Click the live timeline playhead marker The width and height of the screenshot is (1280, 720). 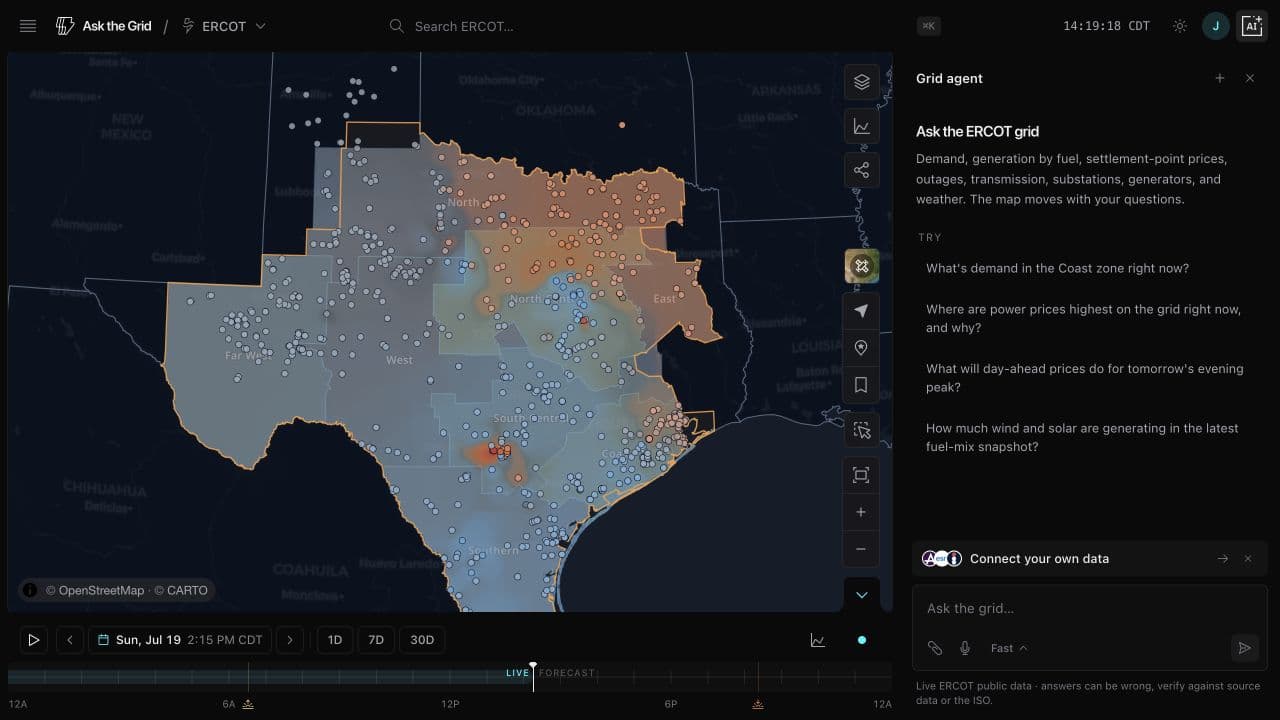point(533,665)
